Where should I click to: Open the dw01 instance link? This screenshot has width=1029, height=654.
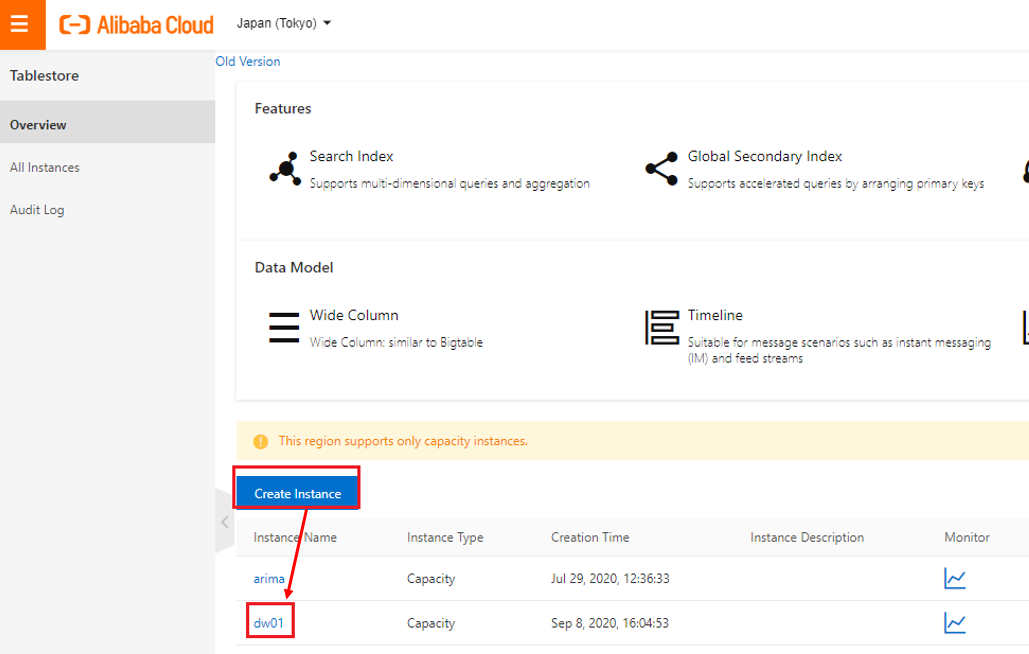[268, 623]
